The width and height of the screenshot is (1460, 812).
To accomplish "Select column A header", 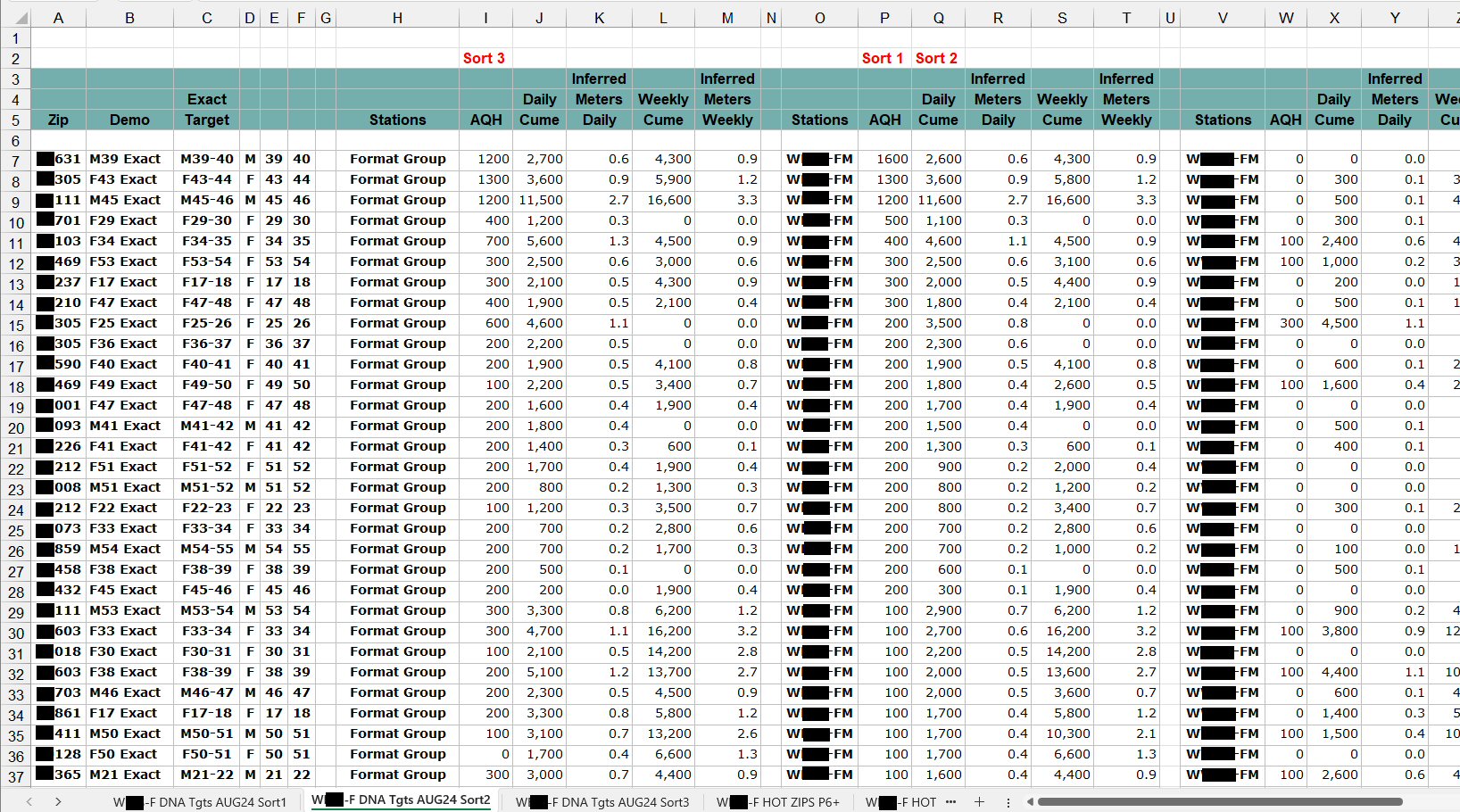I will [x=58, y=18].
